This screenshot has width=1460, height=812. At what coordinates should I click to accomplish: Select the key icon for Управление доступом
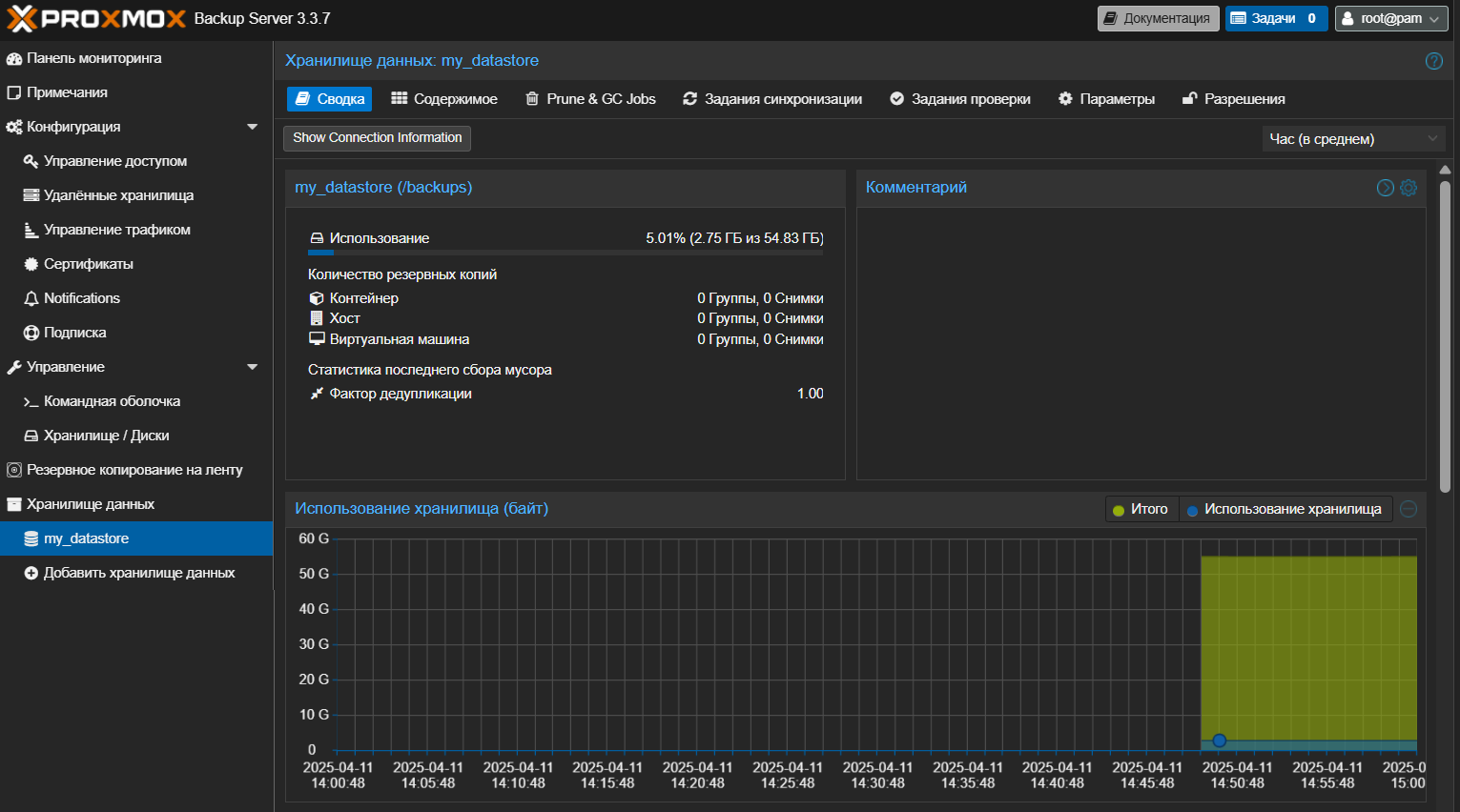[x=31, y=161]
